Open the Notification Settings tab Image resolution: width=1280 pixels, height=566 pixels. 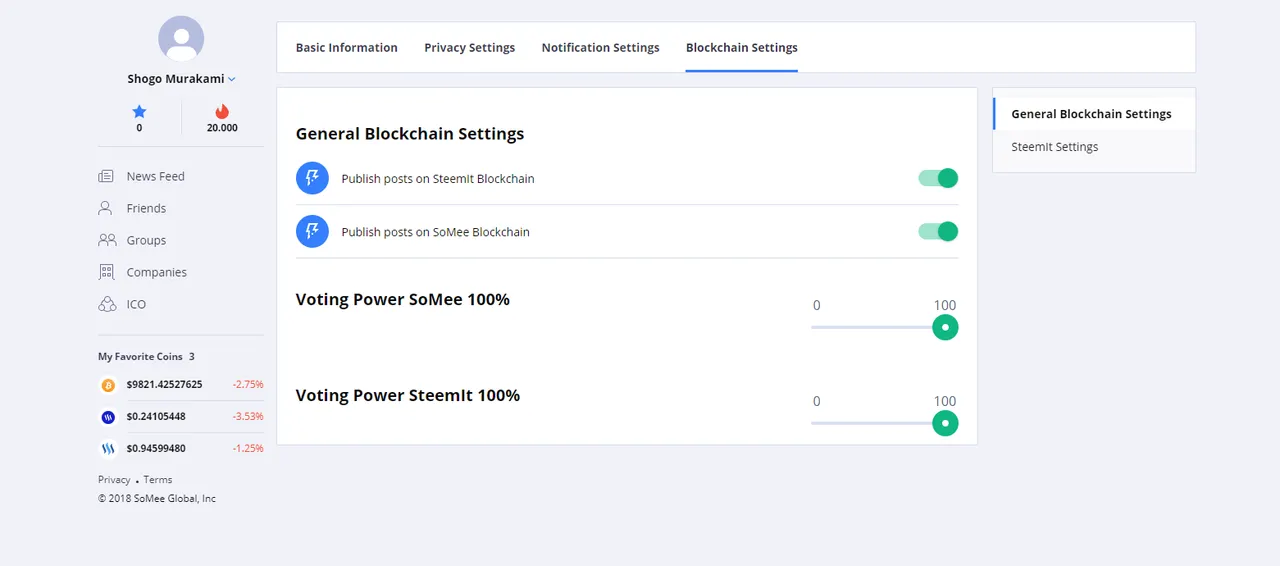point(600,47)
